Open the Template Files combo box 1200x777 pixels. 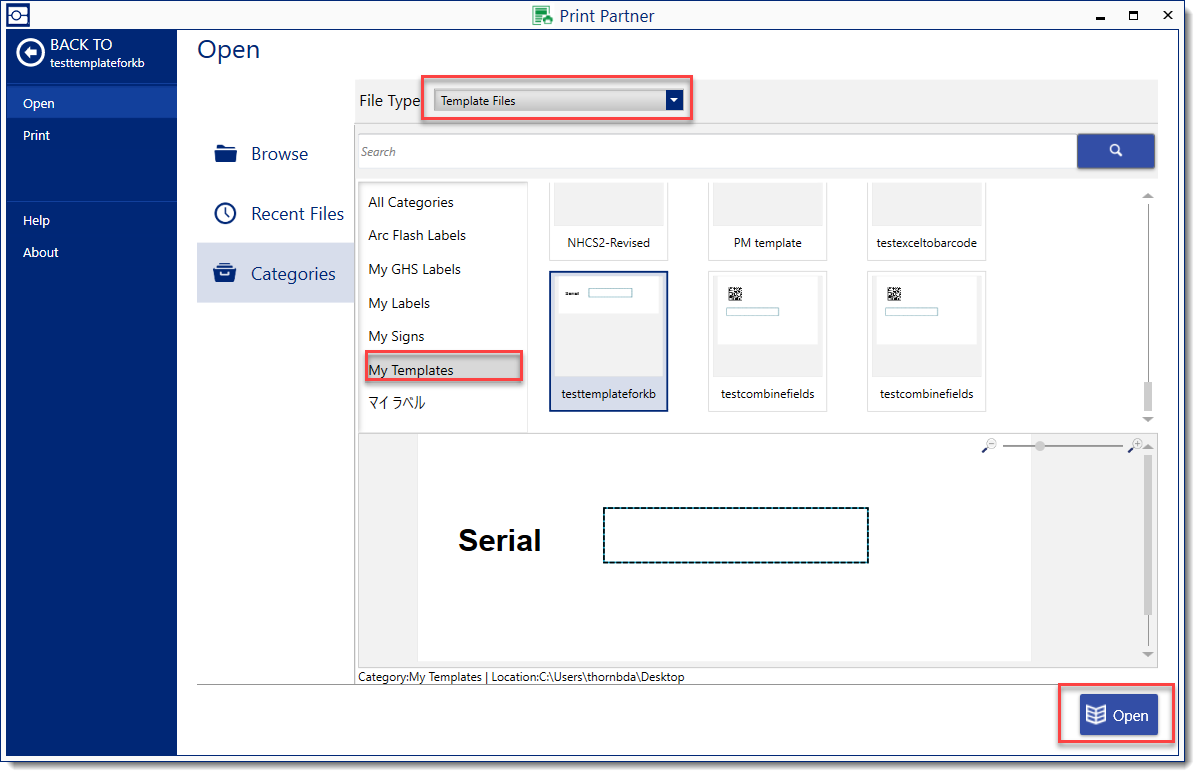point(550,101)
